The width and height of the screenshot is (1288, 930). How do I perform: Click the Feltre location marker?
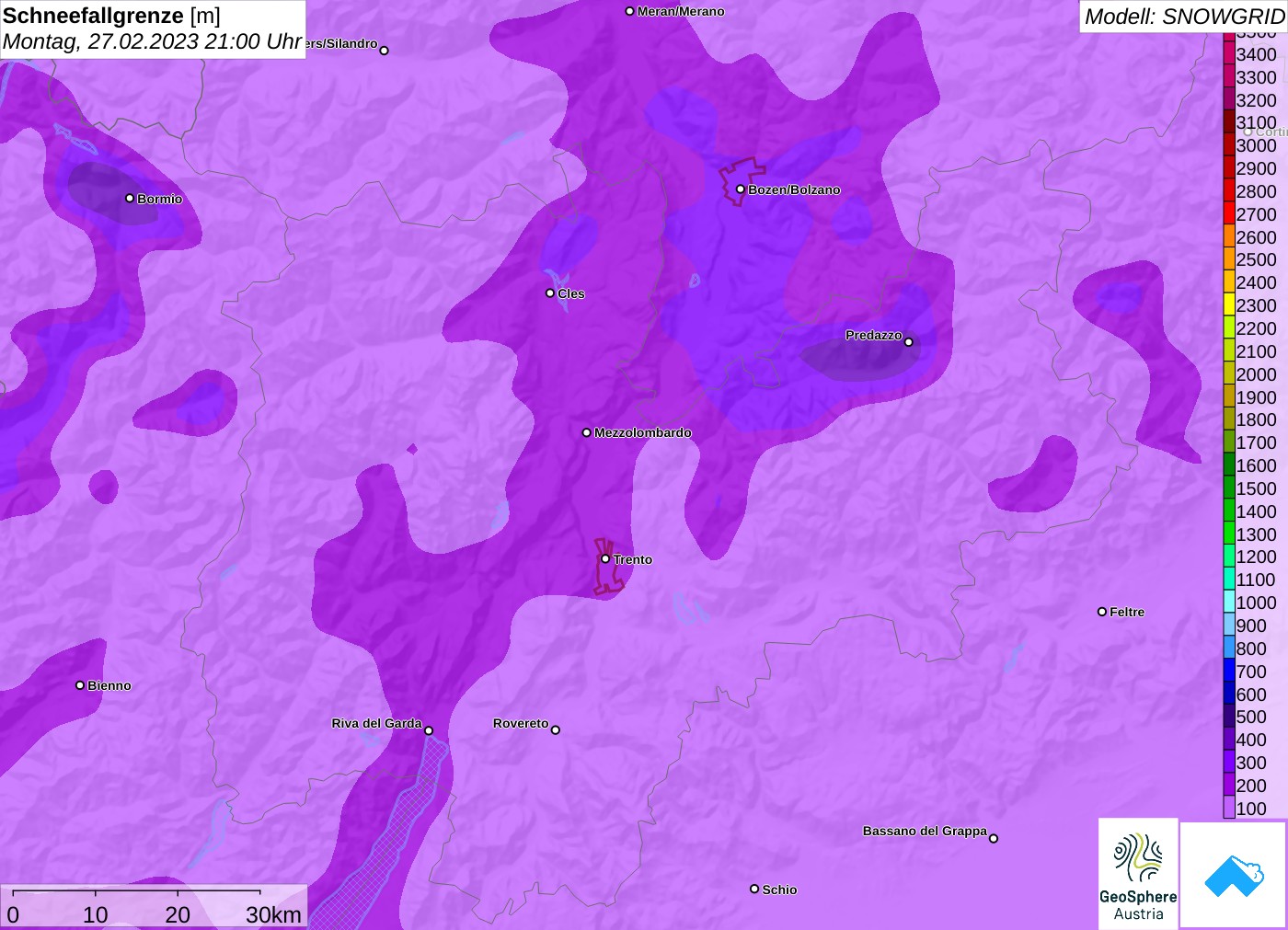tap(1102, 611)
